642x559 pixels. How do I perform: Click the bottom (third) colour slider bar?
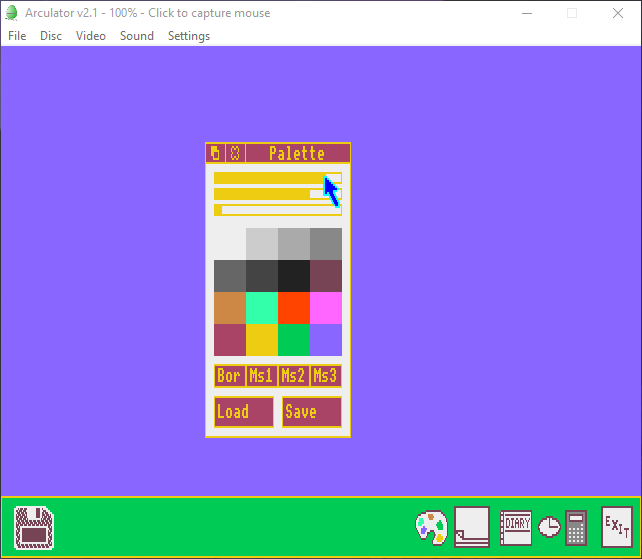[278, 210]
